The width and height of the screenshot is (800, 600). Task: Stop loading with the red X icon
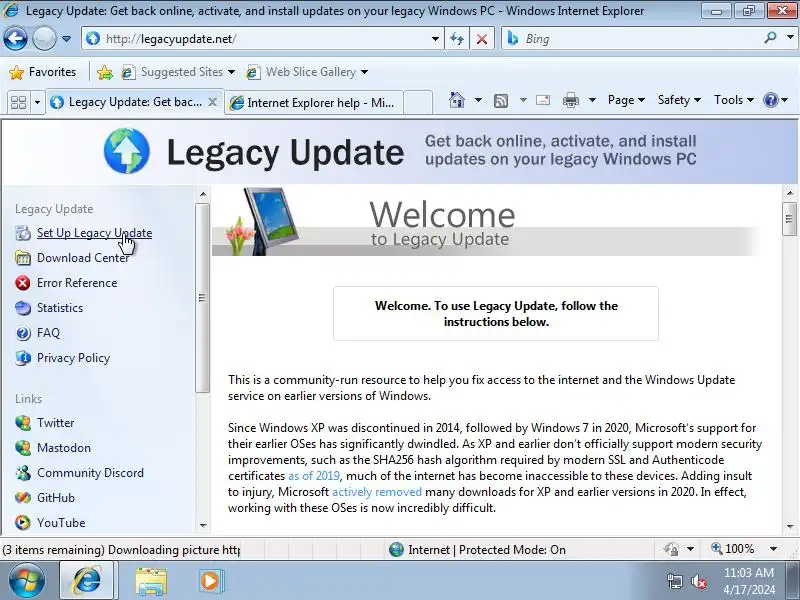482,39
